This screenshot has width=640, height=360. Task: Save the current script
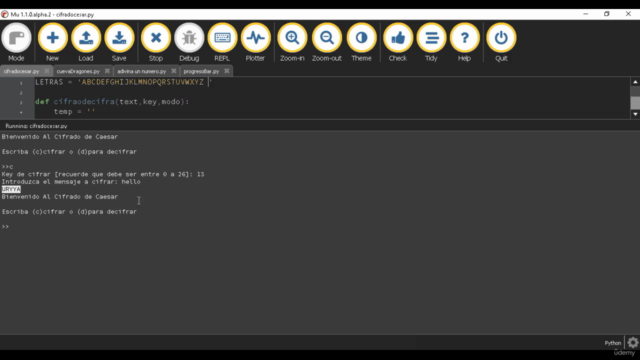click(x=119, y=42)
